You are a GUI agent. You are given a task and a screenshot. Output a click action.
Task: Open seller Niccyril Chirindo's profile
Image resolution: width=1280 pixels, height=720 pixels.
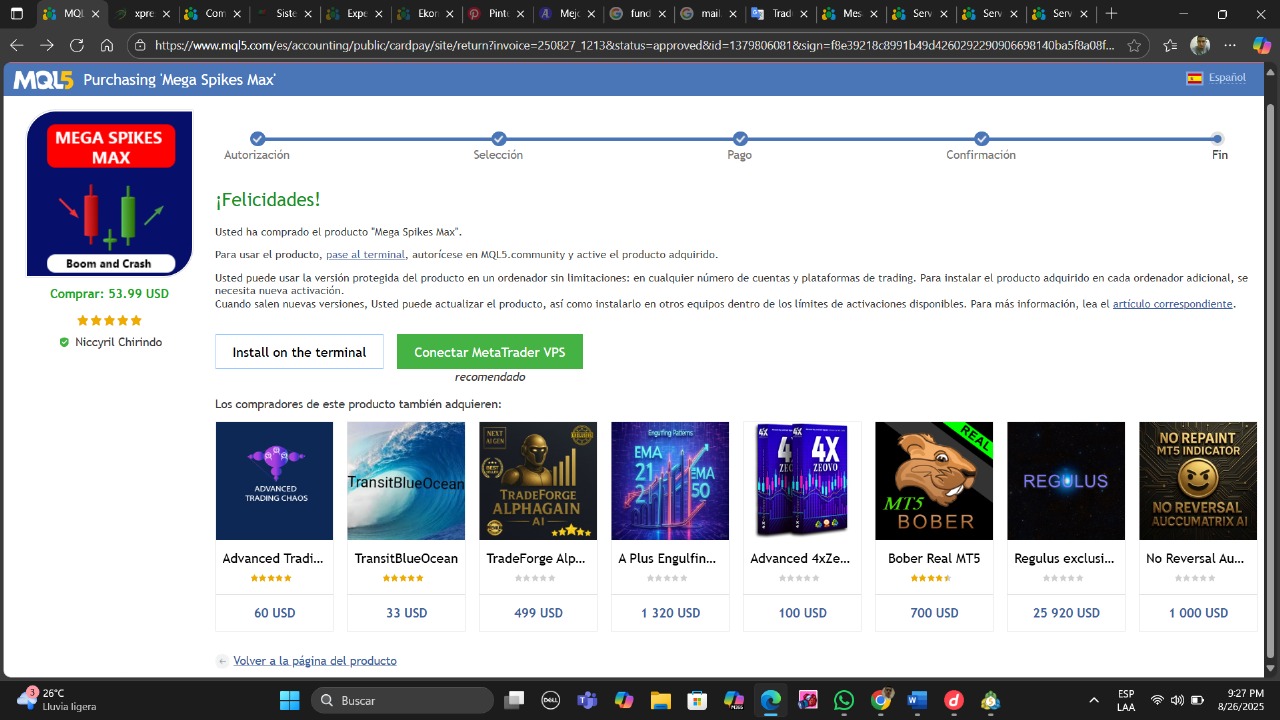[118, 342]
